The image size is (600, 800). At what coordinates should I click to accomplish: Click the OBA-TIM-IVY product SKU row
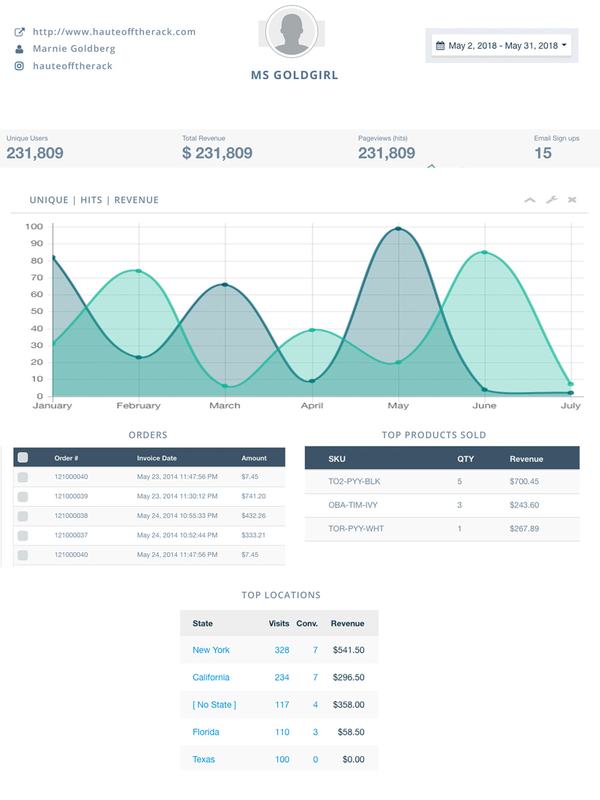[x=442, y=505]
